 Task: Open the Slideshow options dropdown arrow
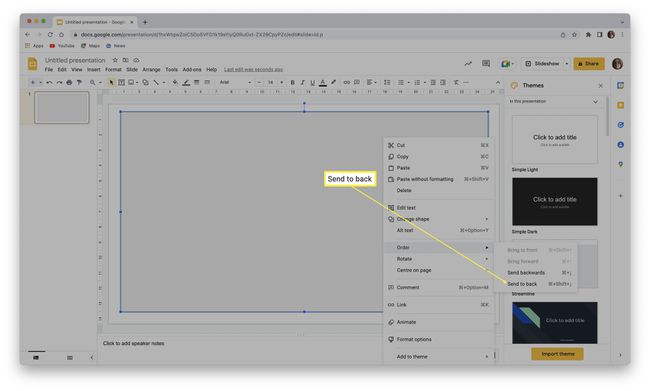567,64
